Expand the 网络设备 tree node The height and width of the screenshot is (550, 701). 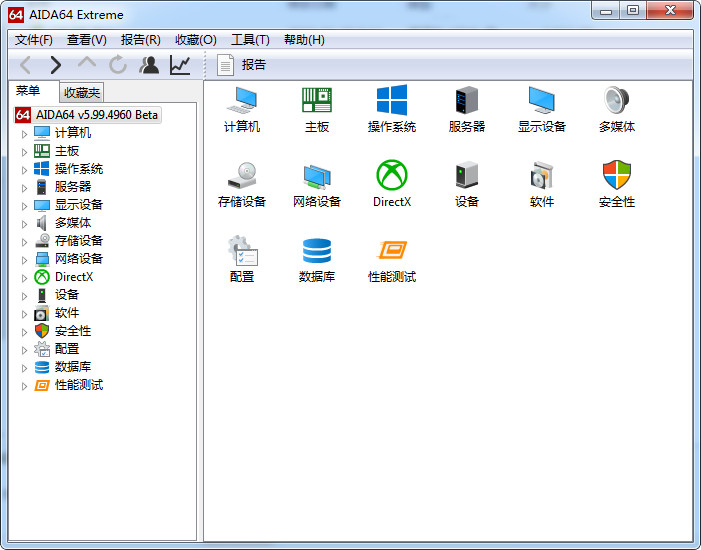[x=24, y=260]
